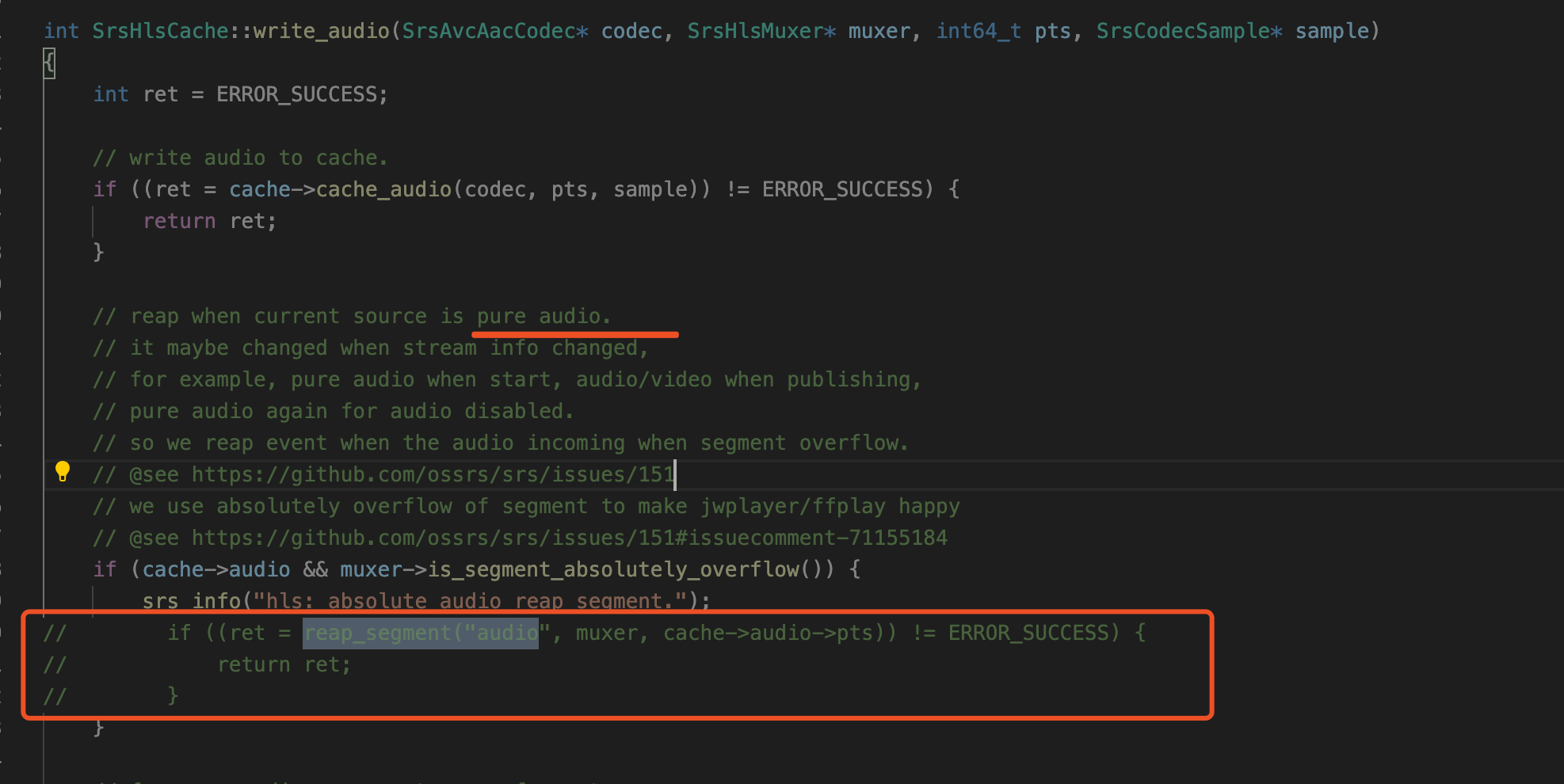Click comment 'we use absolutely overflow of segment'
The height and width of the screenshot is (784, 1564).
[526, 506]
